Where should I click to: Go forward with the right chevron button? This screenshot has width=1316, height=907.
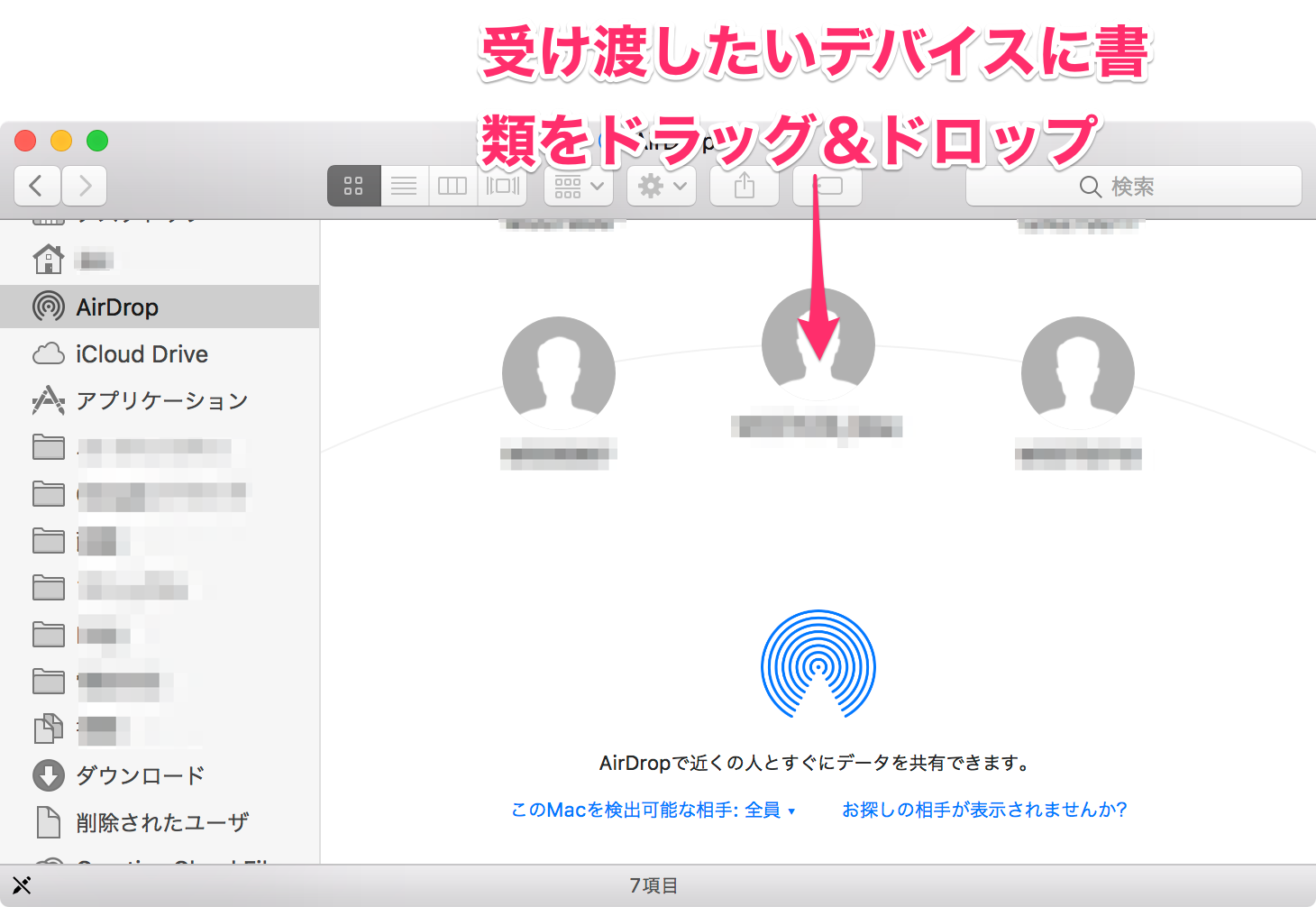click(x=85, y=187)
